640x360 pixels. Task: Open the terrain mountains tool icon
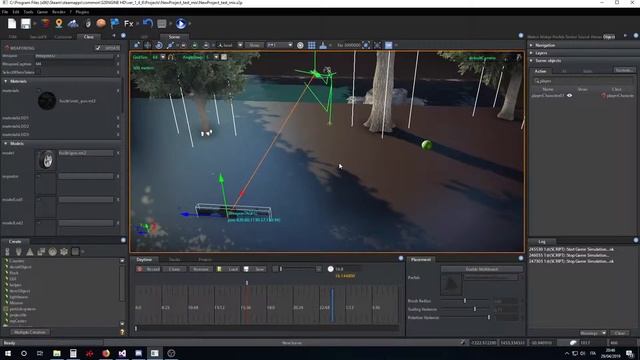click(73, 23)
